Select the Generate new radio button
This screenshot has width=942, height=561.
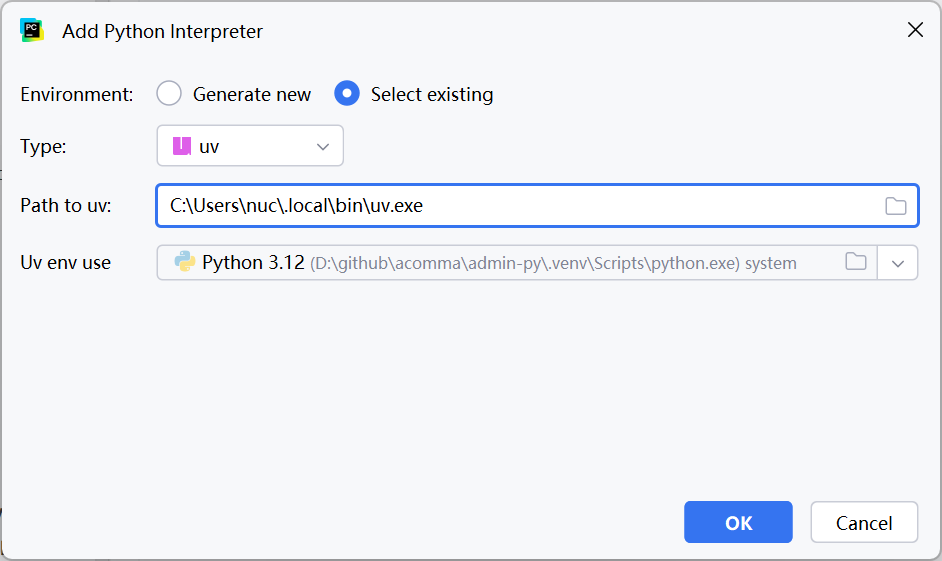(169, 94)
